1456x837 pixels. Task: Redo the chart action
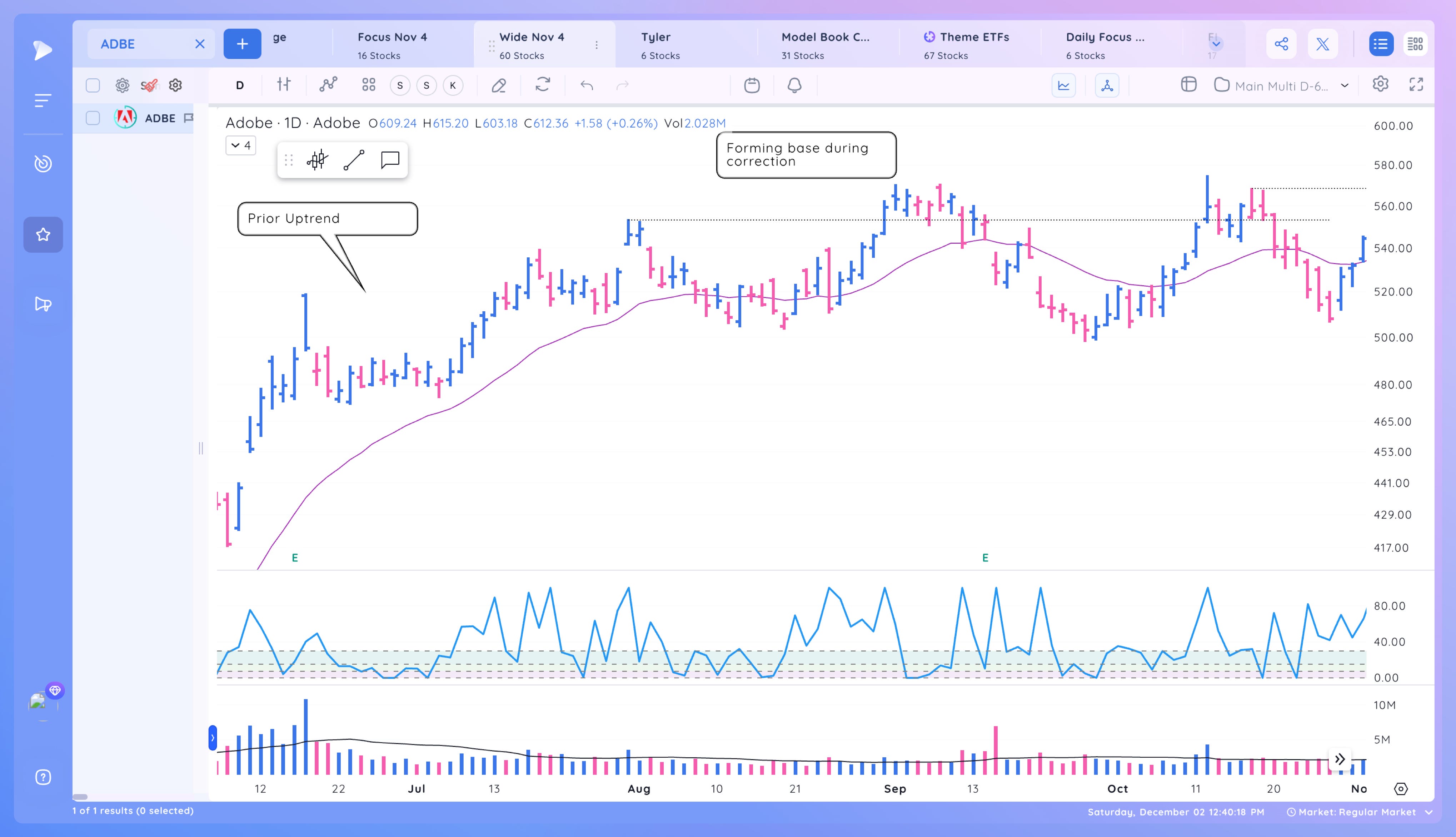pyautogui.click(x=622, y=86)
